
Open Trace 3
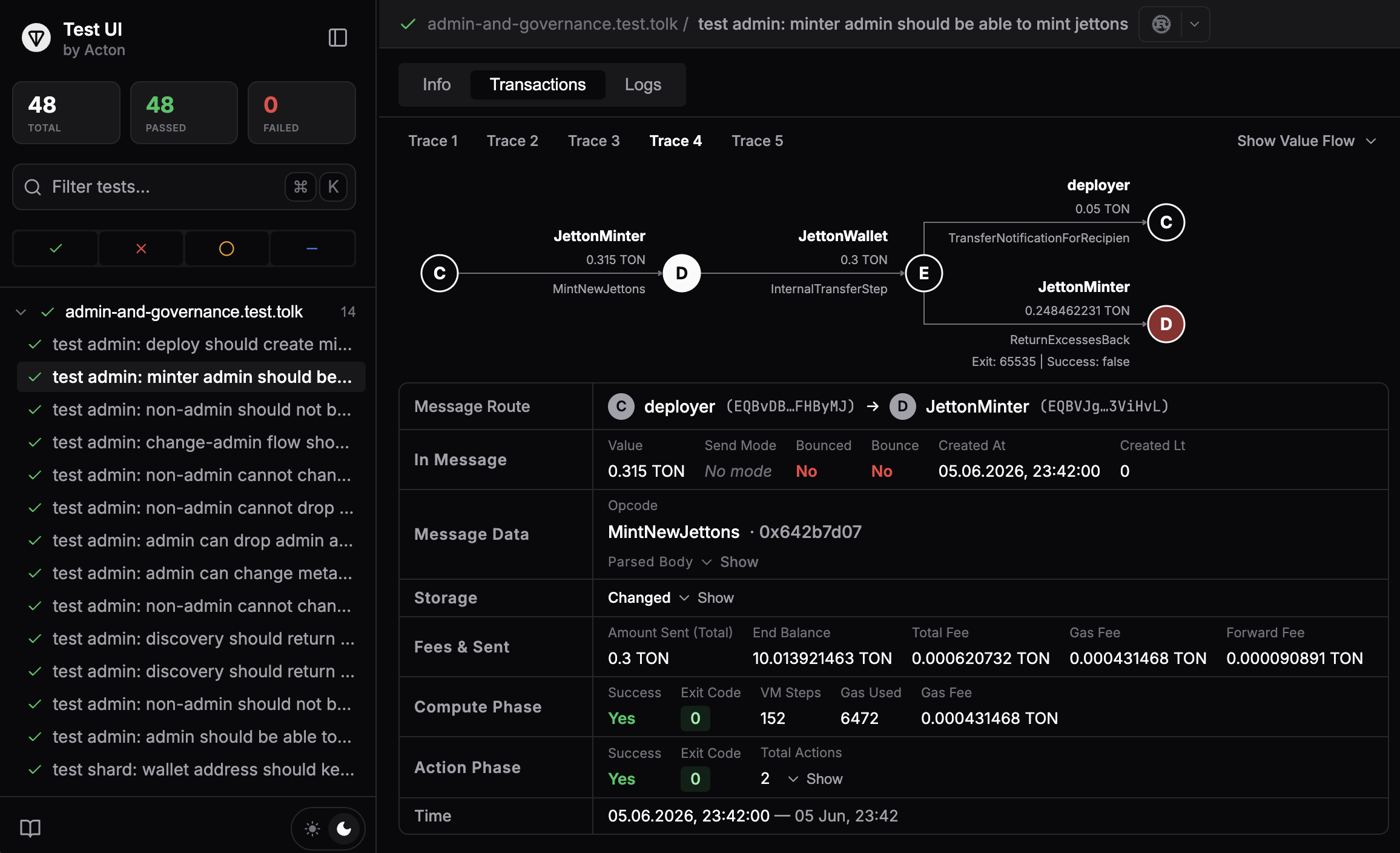click(593, 141)
